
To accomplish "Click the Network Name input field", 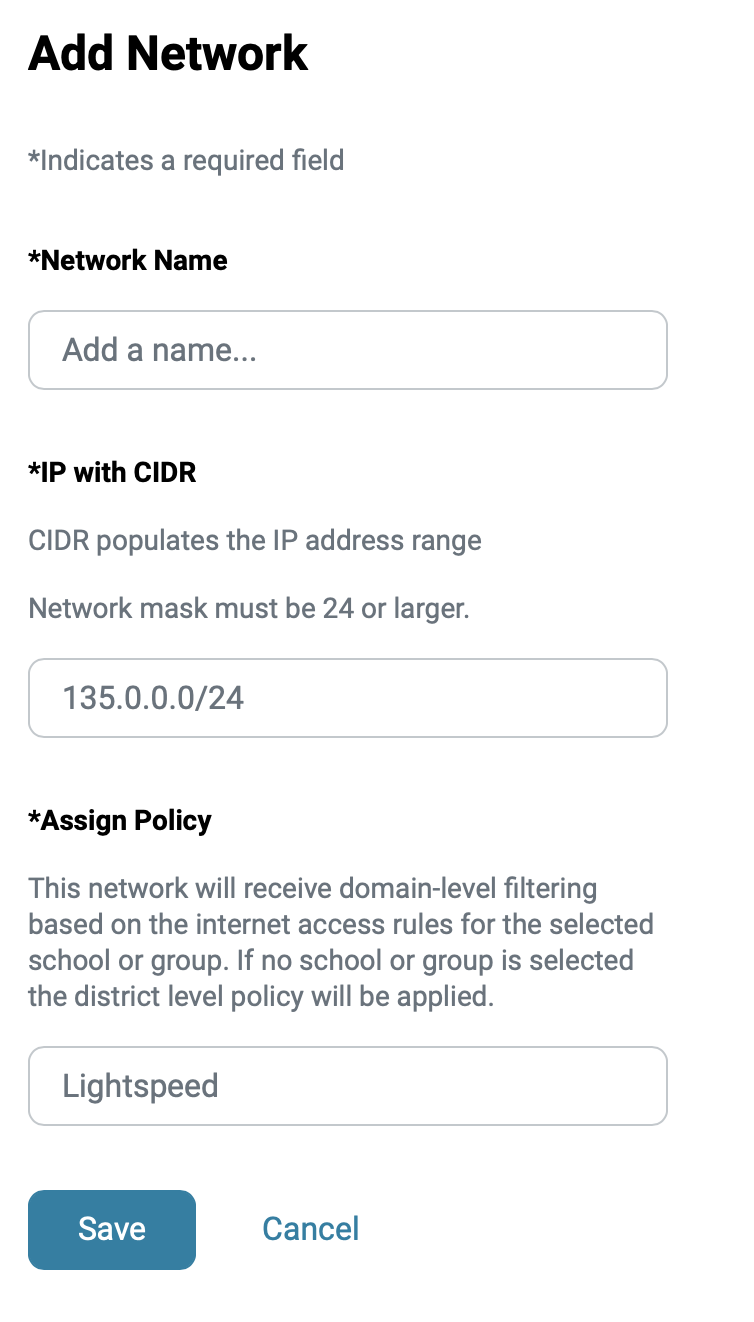I will tap(347, 350).
